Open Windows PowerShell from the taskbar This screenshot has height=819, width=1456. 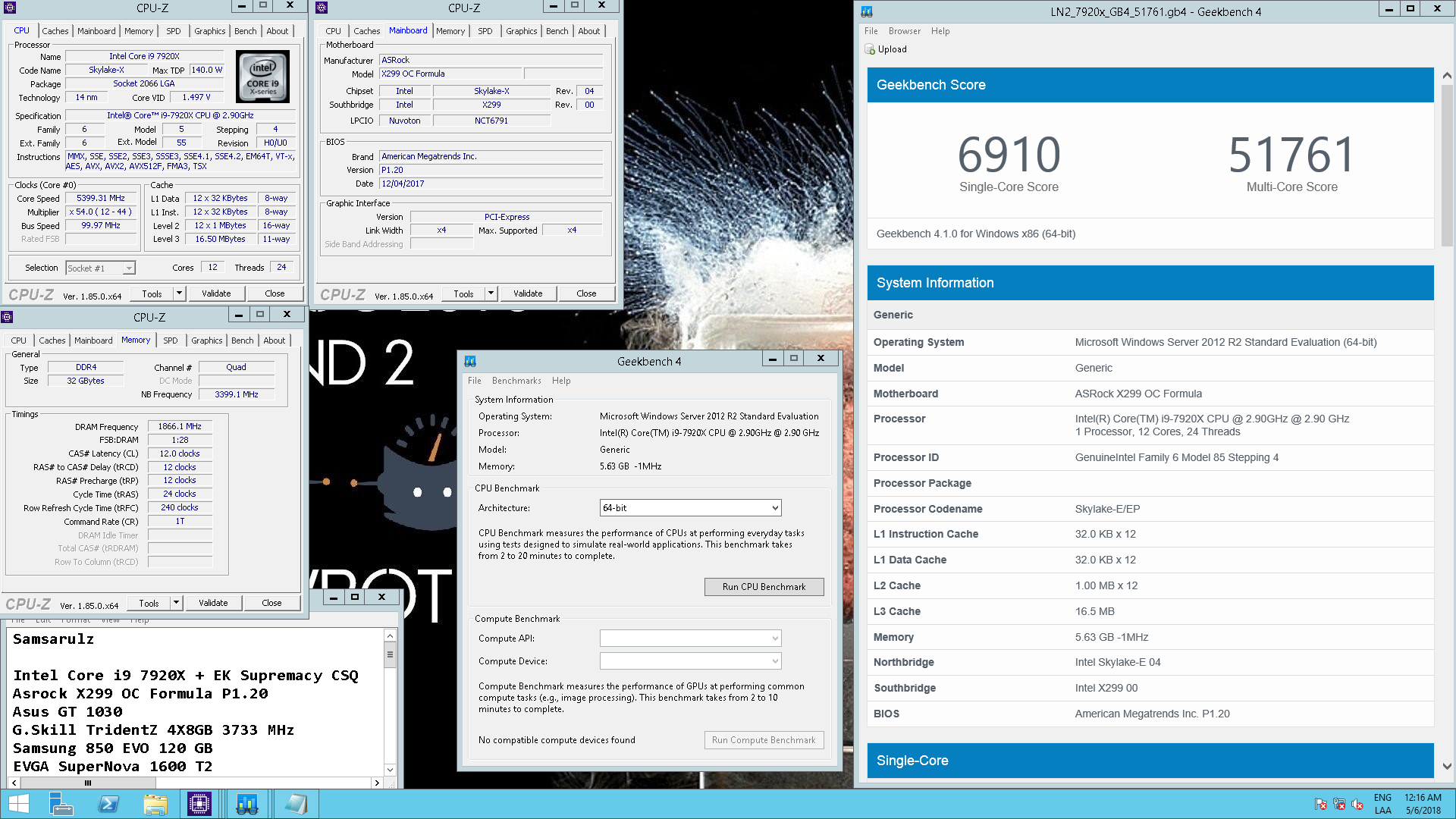pyautogui.click(x=108, y=804)
